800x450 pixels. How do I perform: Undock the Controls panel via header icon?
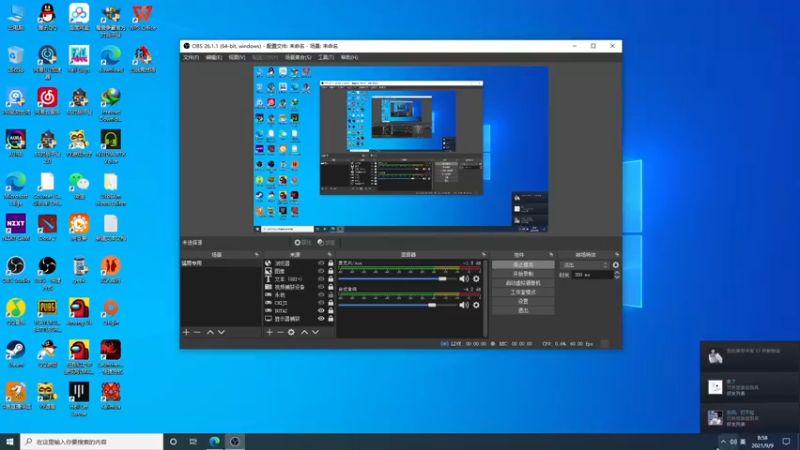(x=551, y=255)
